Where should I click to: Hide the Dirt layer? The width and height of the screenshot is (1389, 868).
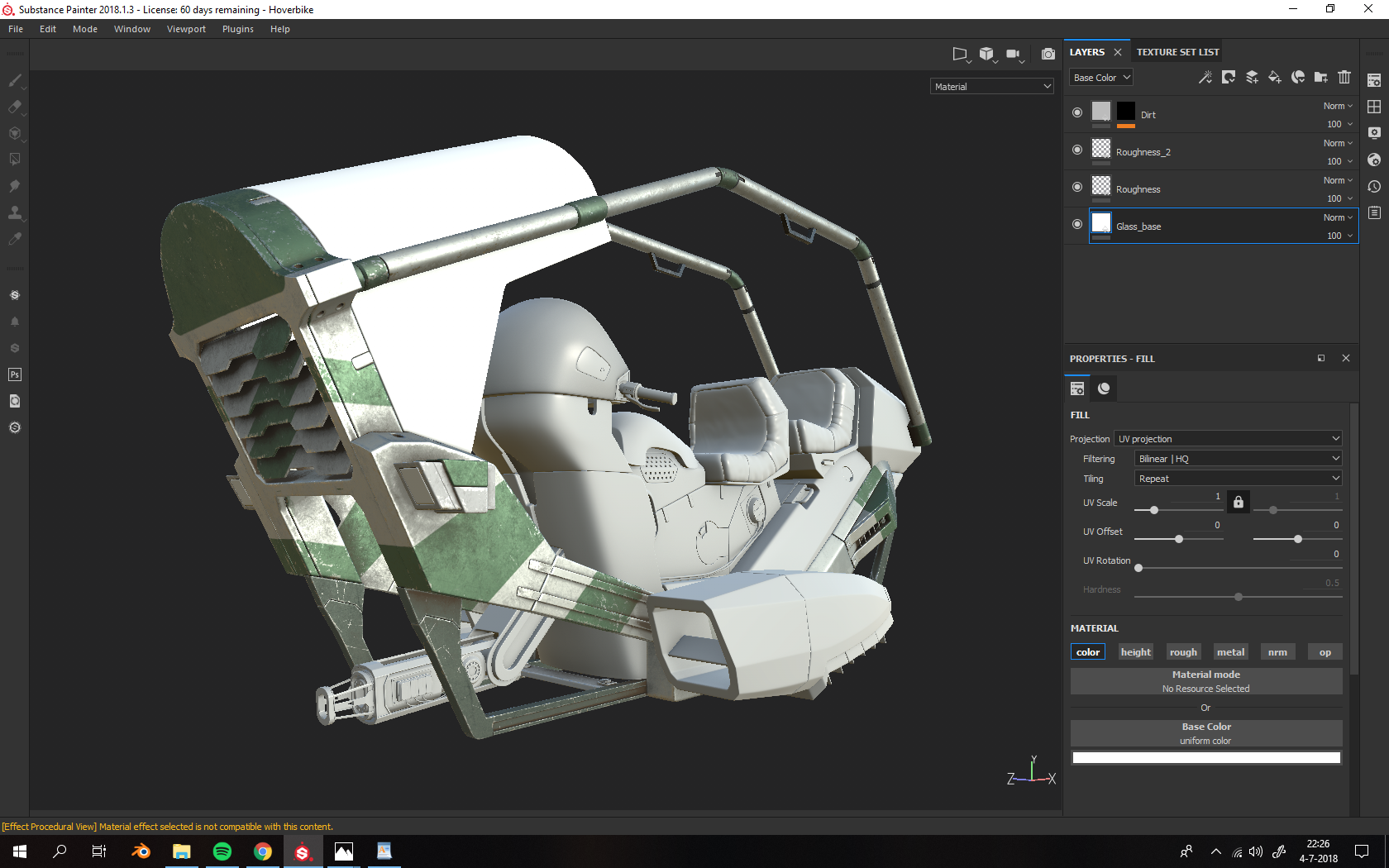click(1076, 112)
